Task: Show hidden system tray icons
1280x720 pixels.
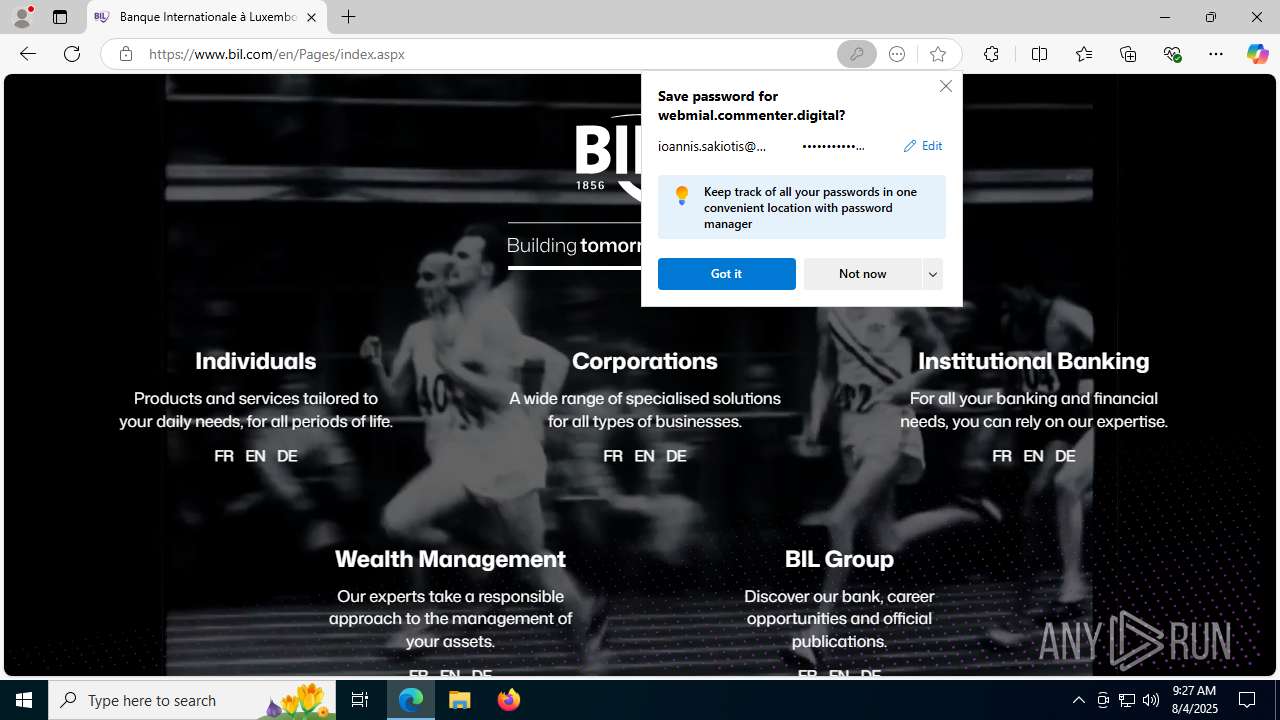Action: (1078, 700)
